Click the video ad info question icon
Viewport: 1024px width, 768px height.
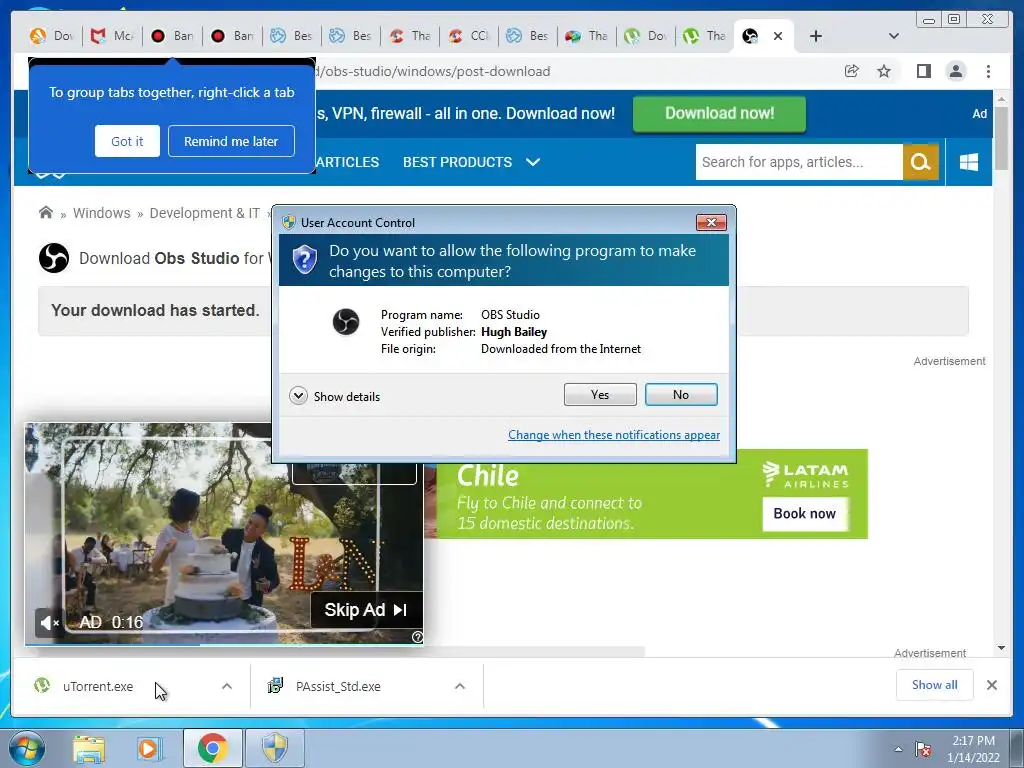[x=417, y=637]
